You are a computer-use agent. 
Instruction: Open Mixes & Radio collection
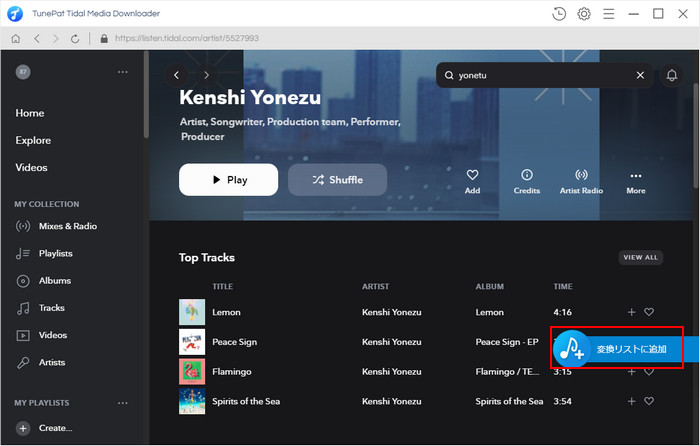pos(56,226)
